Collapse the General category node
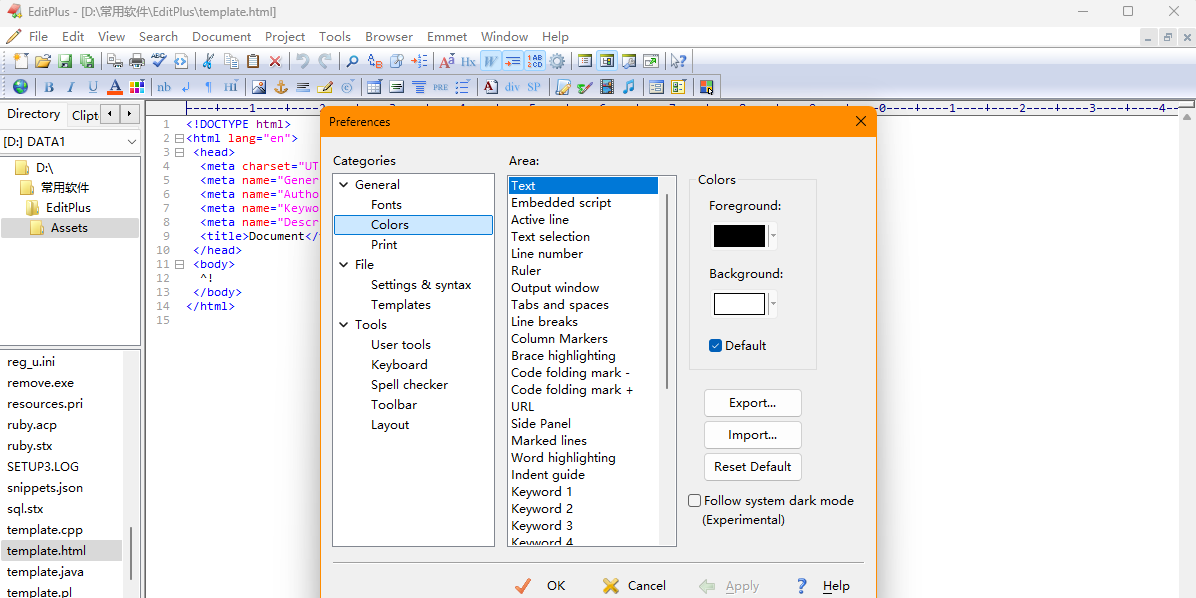This screenshot has height=598, width=1196. point(343,185)
